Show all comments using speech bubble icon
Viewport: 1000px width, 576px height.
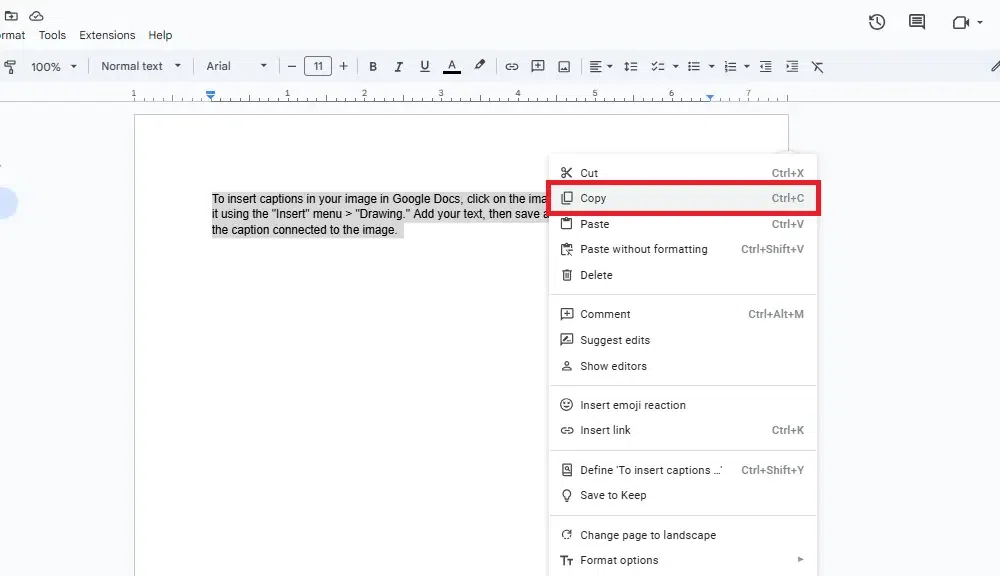click(x=917, y=21)
